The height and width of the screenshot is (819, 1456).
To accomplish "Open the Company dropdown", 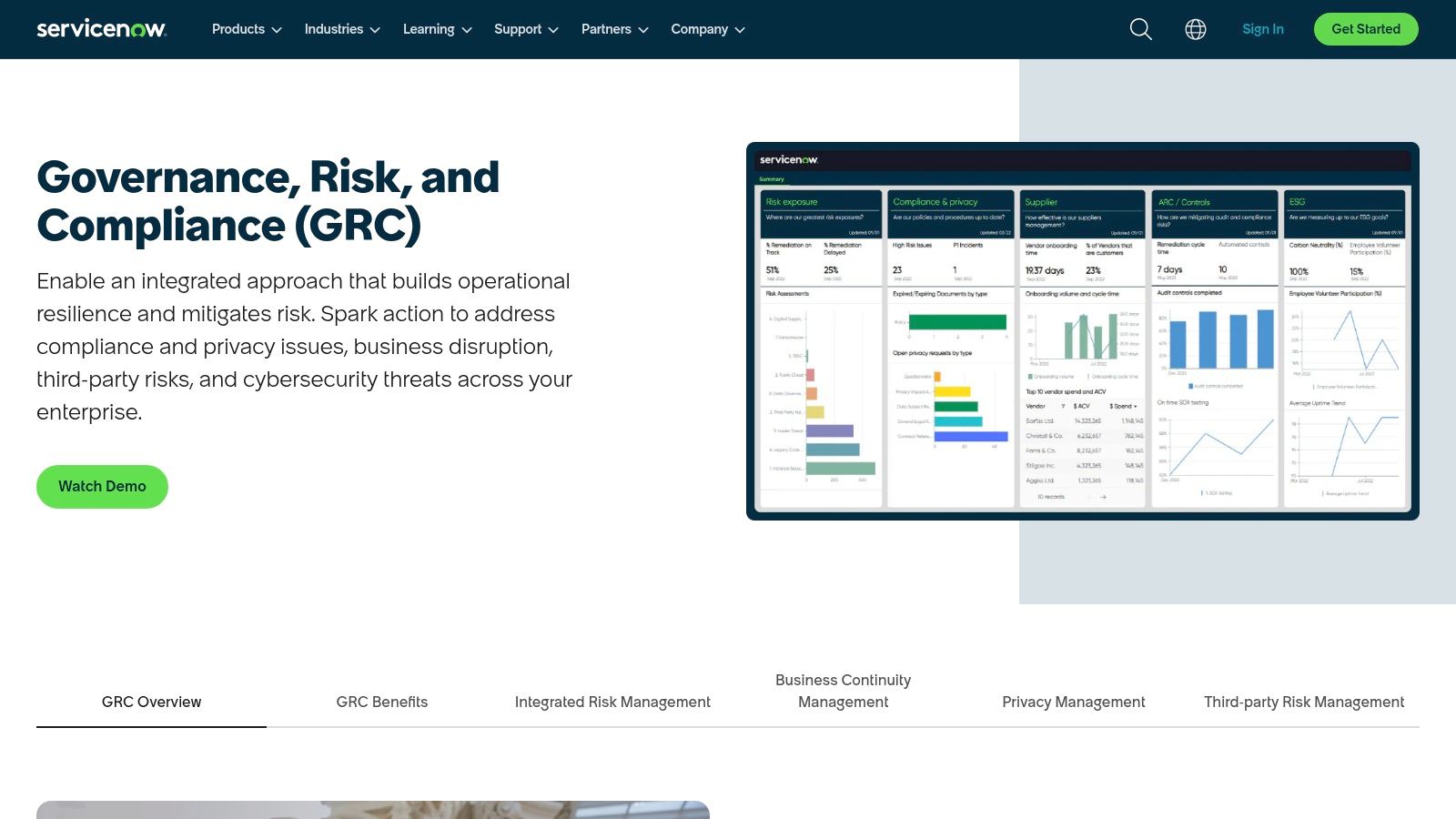I will [x=707, y=29].
